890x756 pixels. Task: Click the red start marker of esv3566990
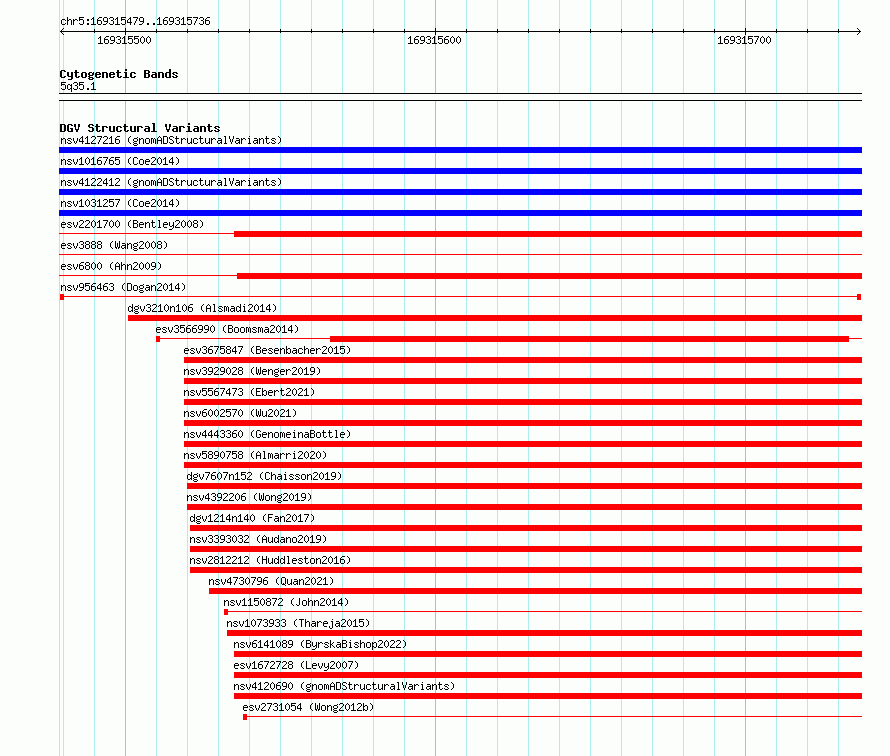(x=158, y=339)
